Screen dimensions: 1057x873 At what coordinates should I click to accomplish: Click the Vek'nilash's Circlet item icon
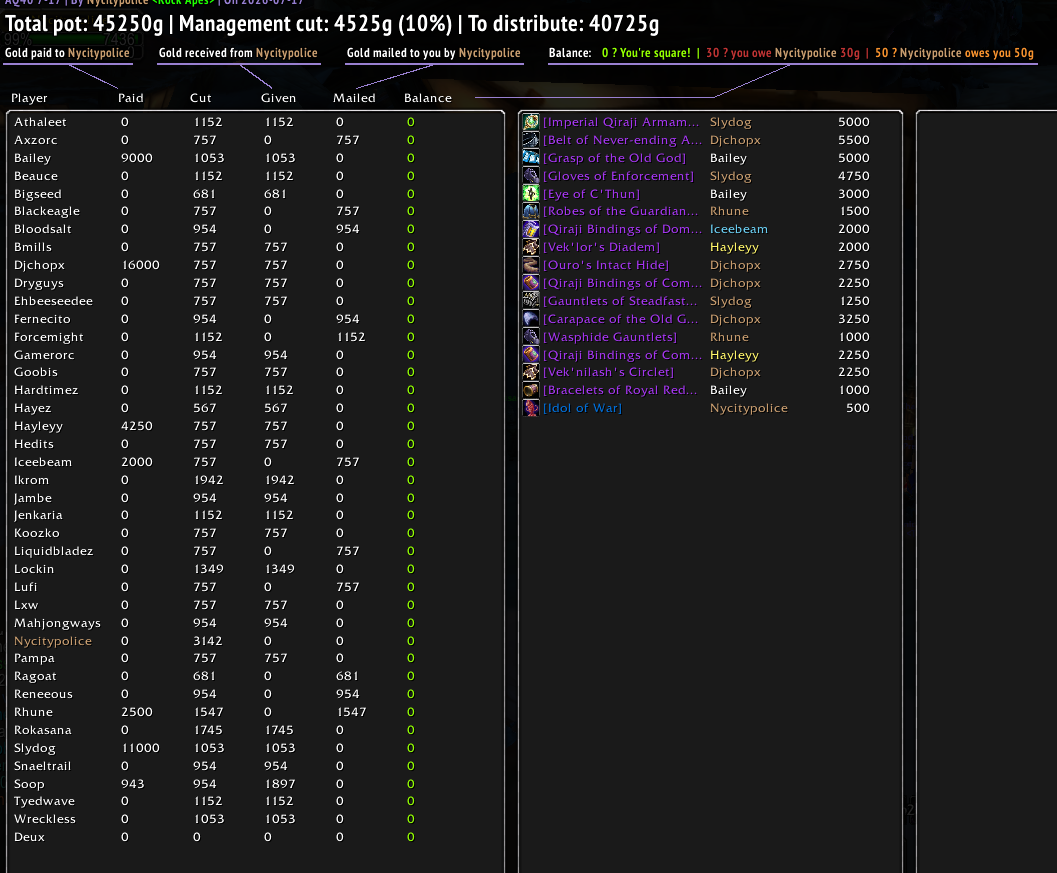(x=531, y=372)
